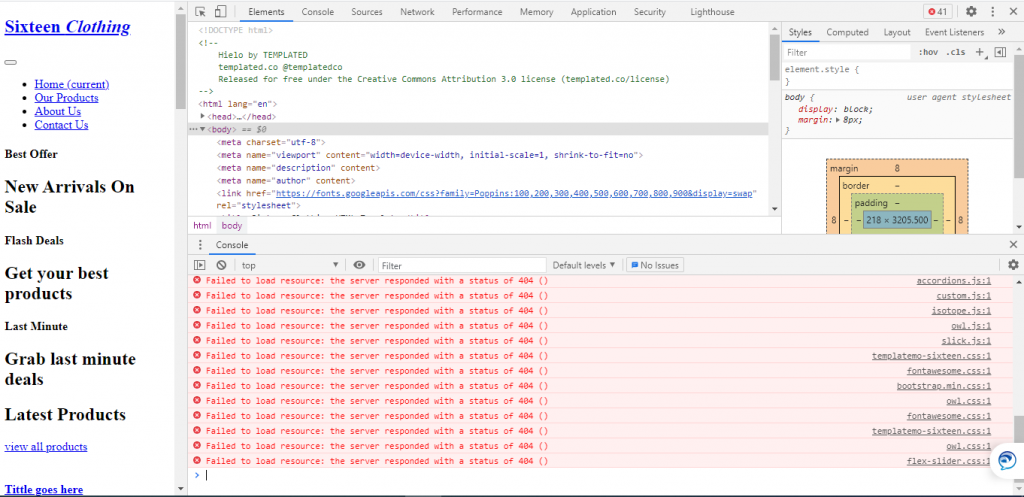The width and height of the screenshot is (1024, 497).
Task: Select the Styles pane tab
Action: pyautogui.click(x=800, y=32)
